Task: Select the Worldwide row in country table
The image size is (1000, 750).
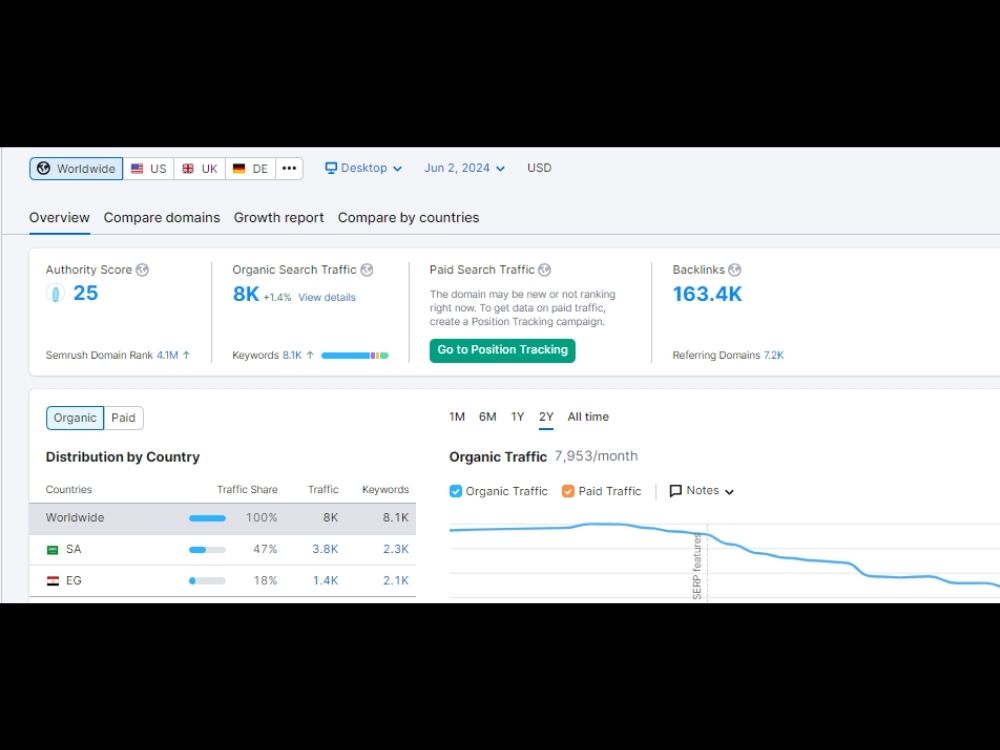Action: coord(223,518)
